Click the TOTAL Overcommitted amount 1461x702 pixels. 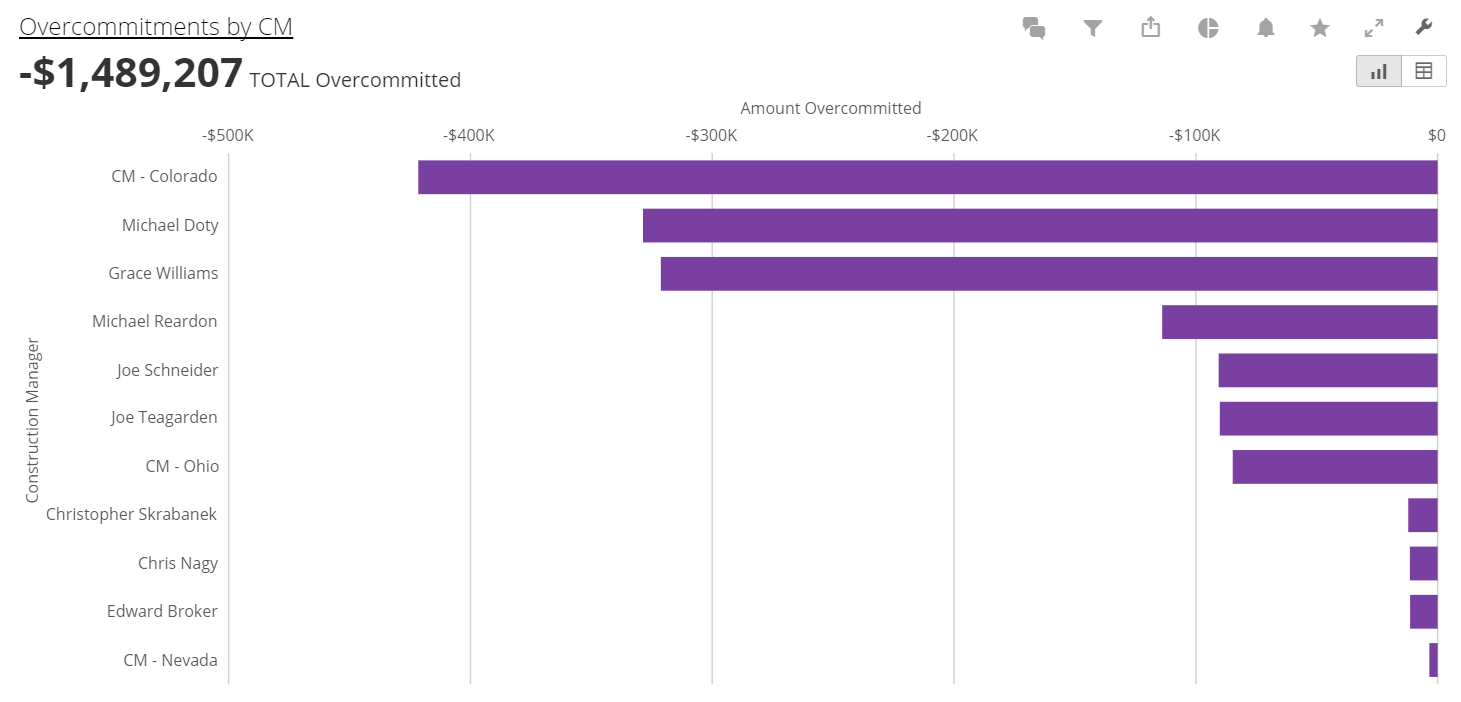click(130, 72)
